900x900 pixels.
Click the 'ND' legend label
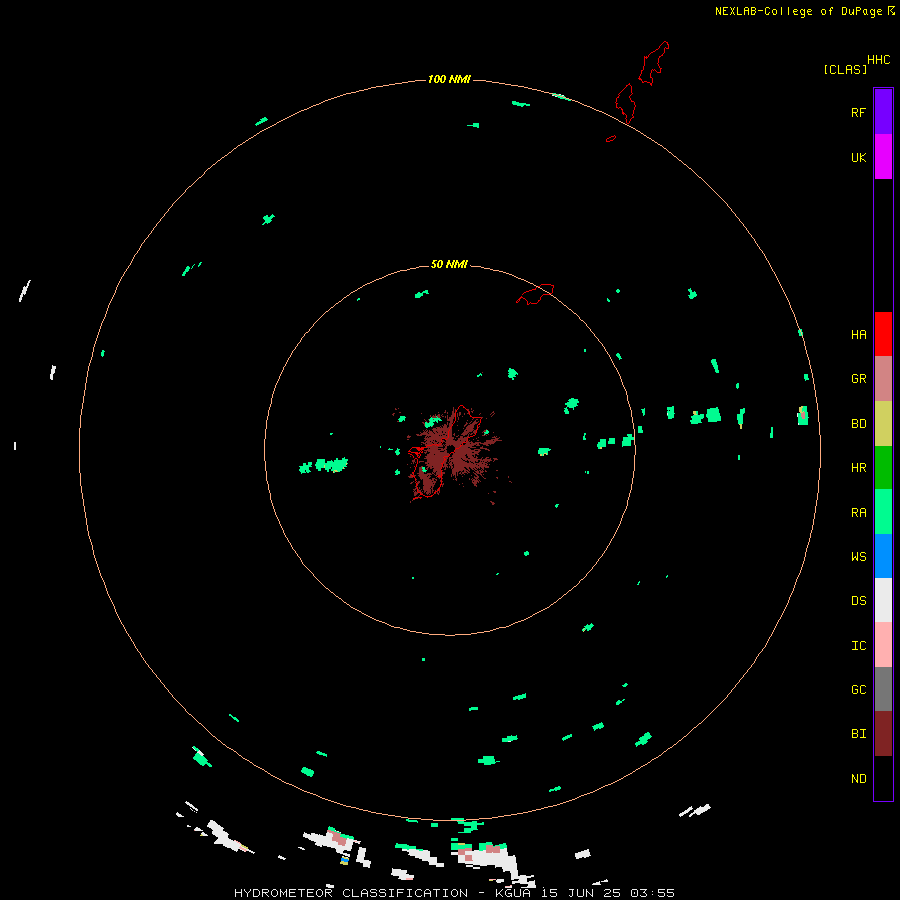[858, 779]
